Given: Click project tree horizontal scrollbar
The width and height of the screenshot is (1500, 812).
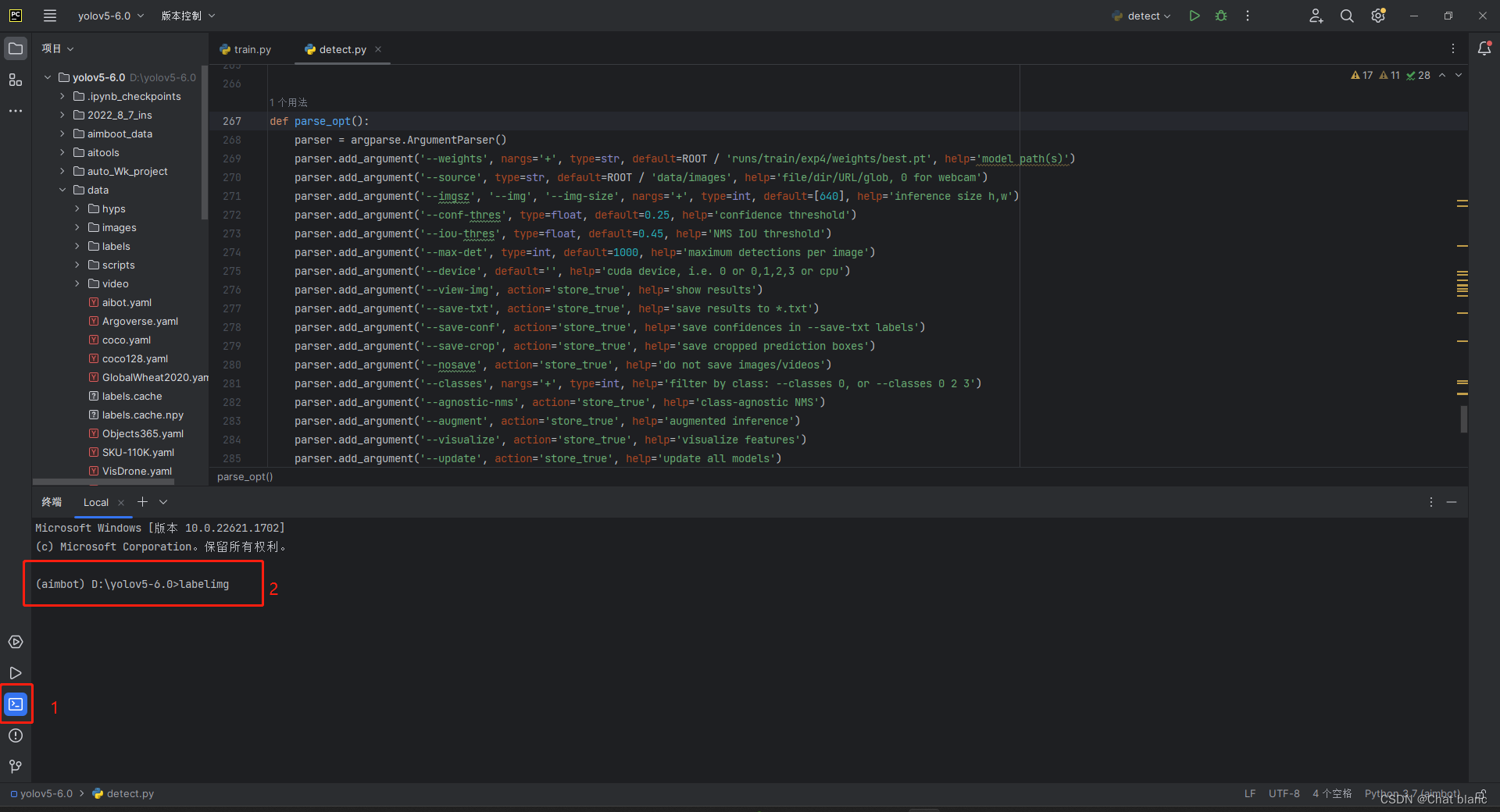Looking at the screenshot, I should click(x=103, y=482).
